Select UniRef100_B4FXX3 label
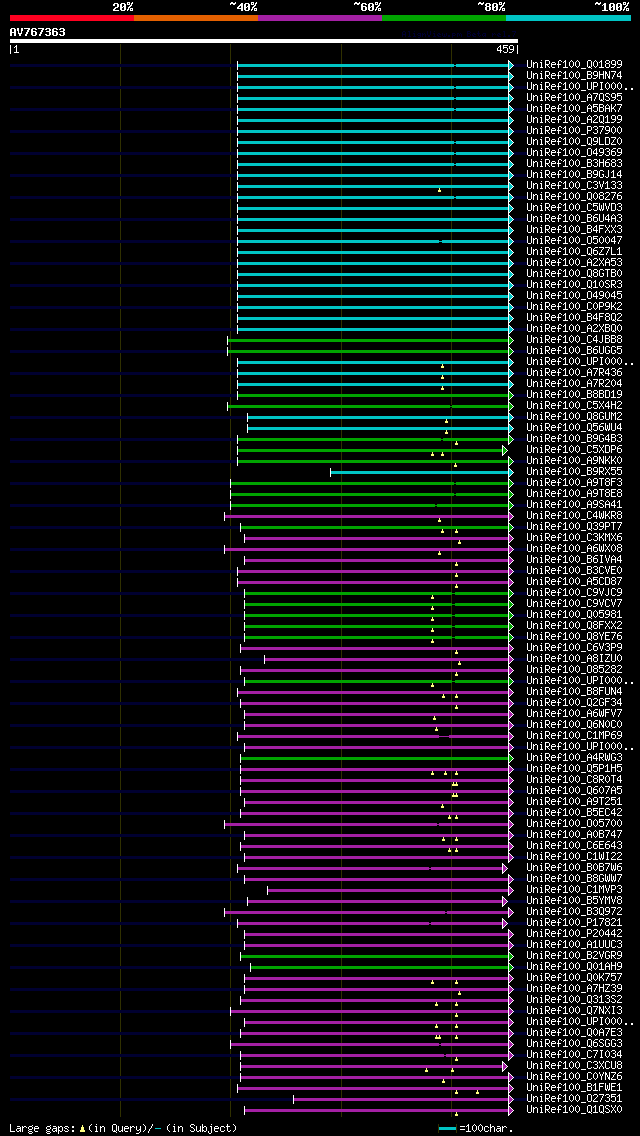This screenshot has width=640, height=1136. 574,230
